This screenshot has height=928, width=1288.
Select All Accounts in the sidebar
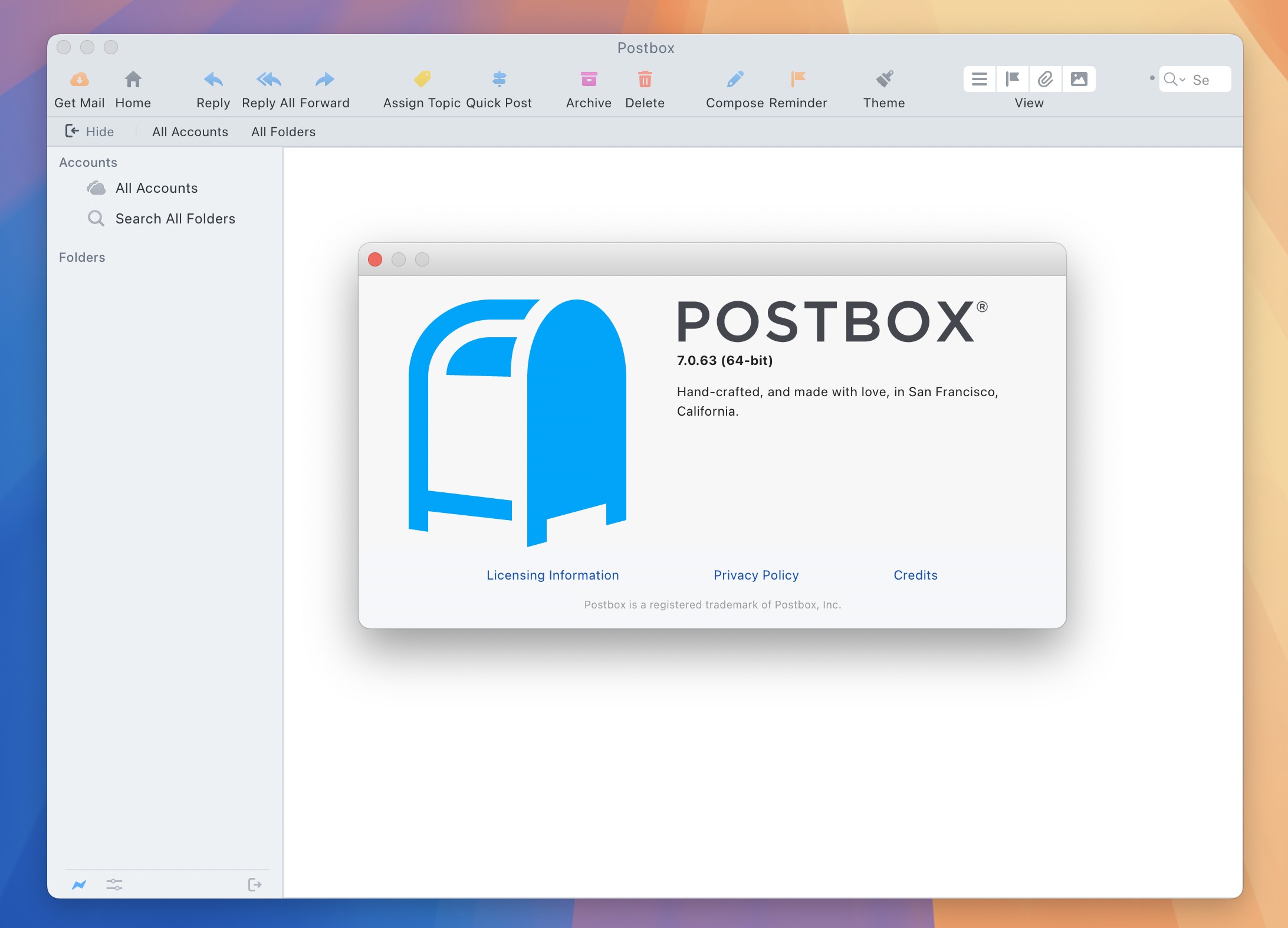pos(157,188)
